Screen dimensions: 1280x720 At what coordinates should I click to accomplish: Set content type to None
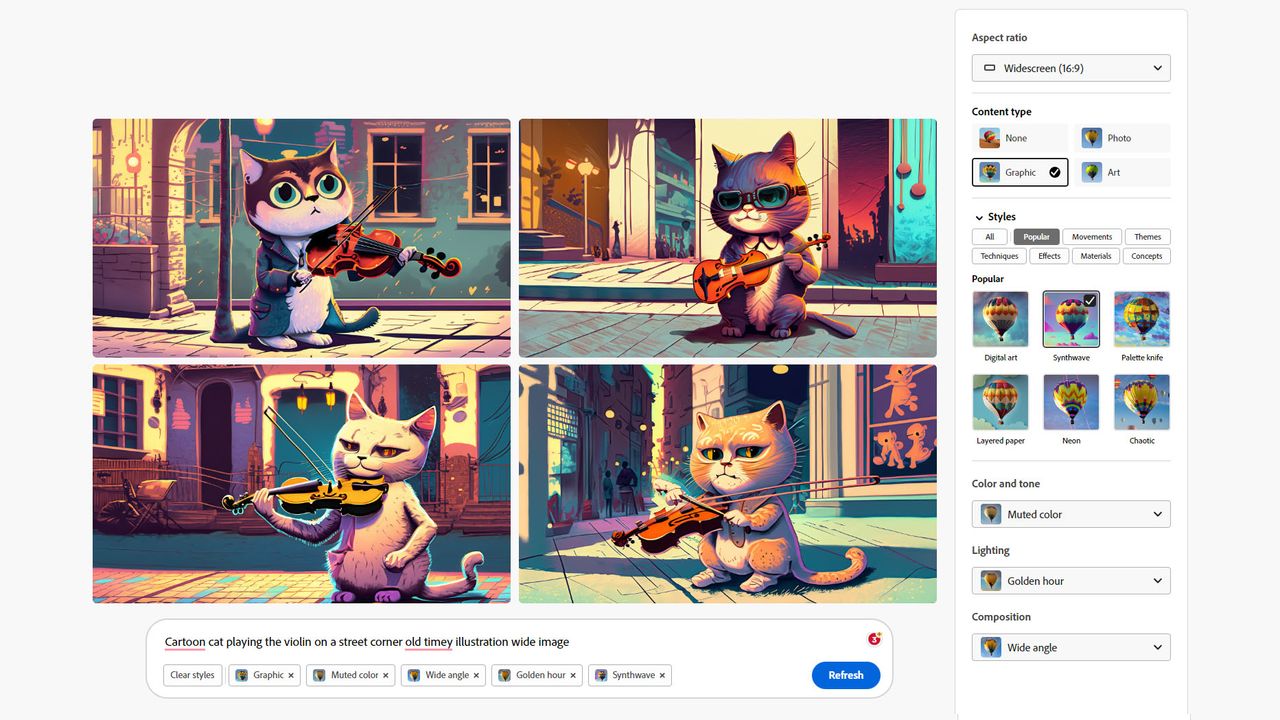click(1020, 138)
